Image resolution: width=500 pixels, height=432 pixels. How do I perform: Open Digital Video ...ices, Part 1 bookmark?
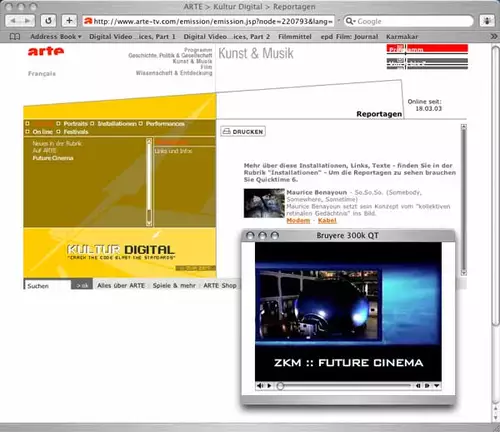pos(132,36)
